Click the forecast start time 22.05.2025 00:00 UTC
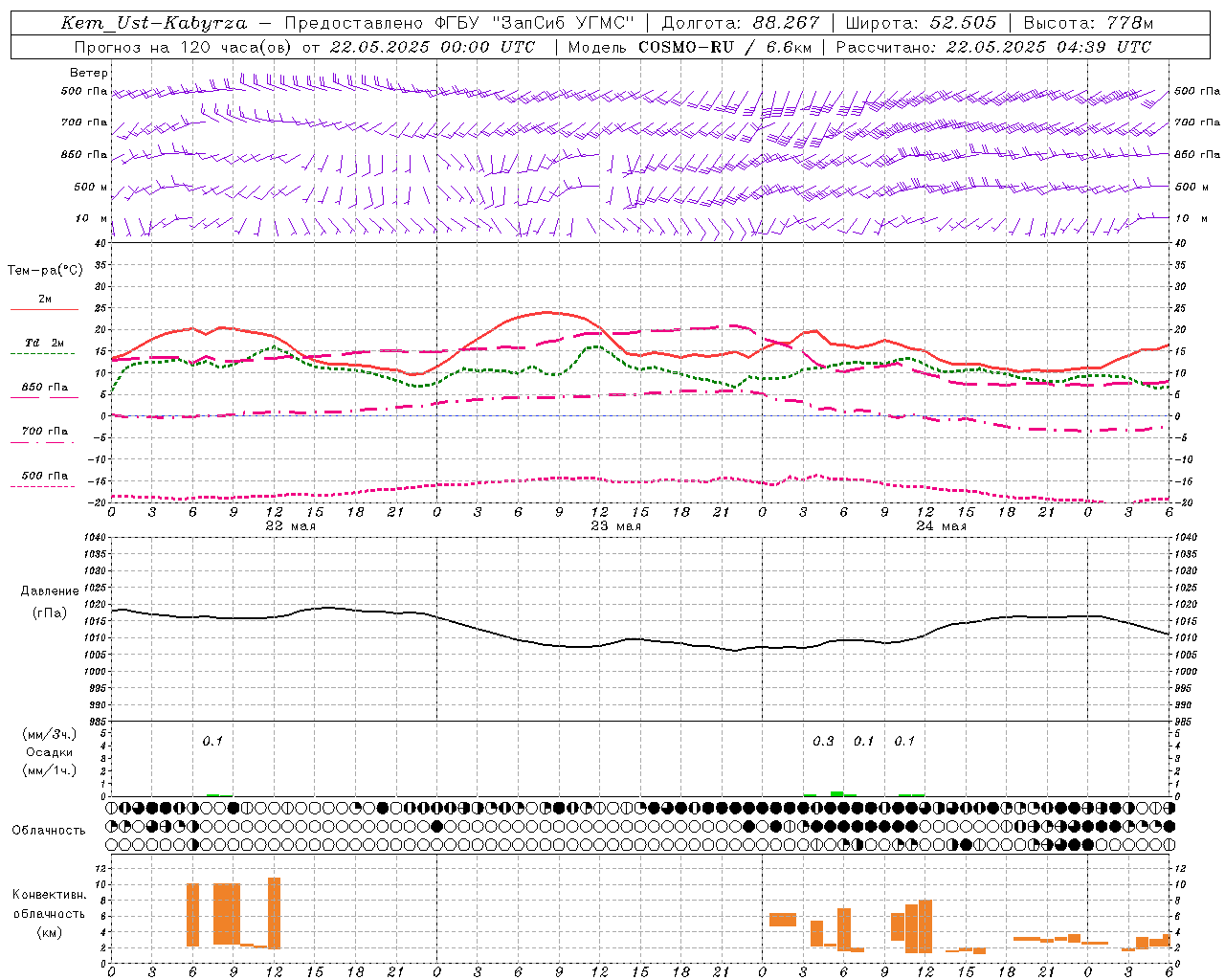1225x980 pixels. point(432,47)
